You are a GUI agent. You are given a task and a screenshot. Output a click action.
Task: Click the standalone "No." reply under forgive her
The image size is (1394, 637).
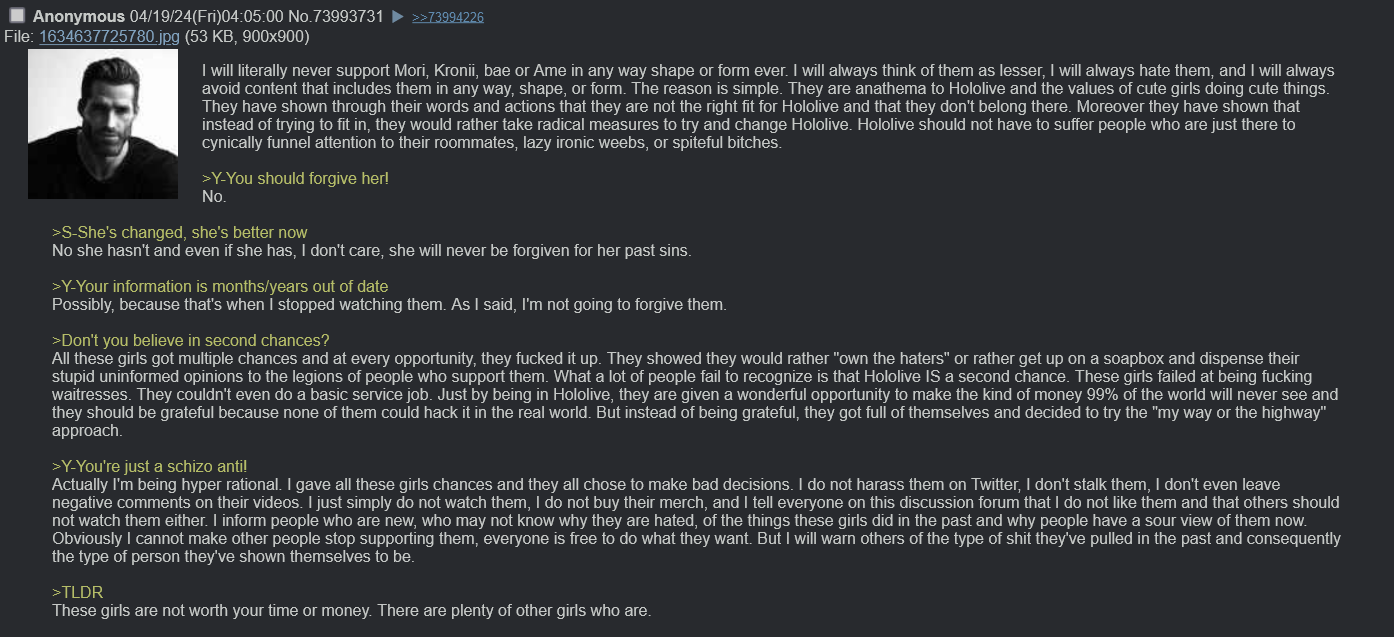(x=214, y=196)
